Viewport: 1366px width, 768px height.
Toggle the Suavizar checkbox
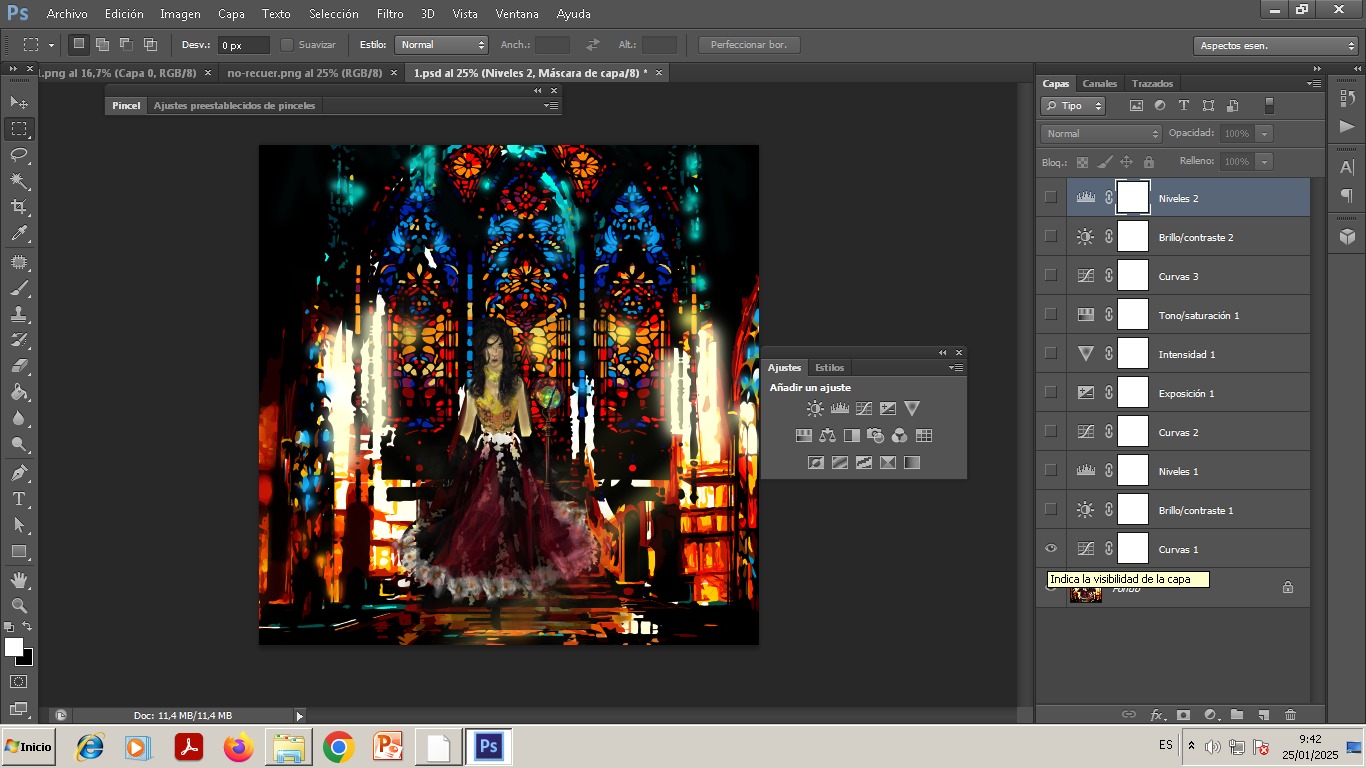(x=287, y=45)
